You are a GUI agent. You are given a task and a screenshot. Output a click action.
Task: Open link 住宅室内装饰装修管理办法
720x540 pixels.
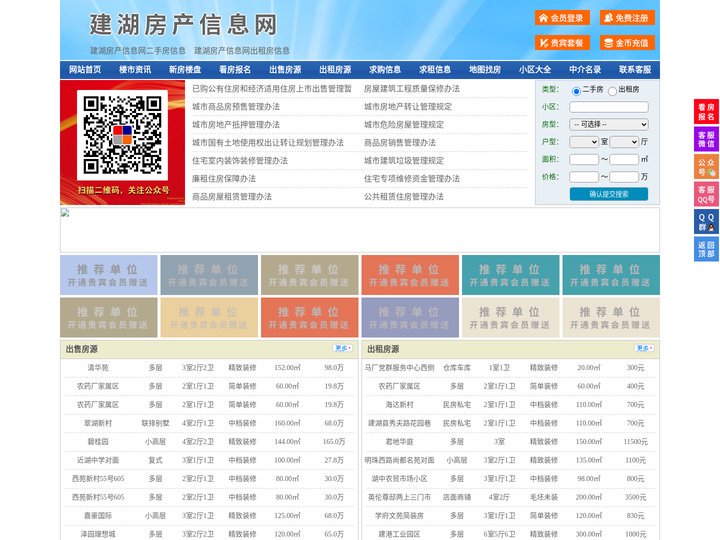click(x=240, y=161)
